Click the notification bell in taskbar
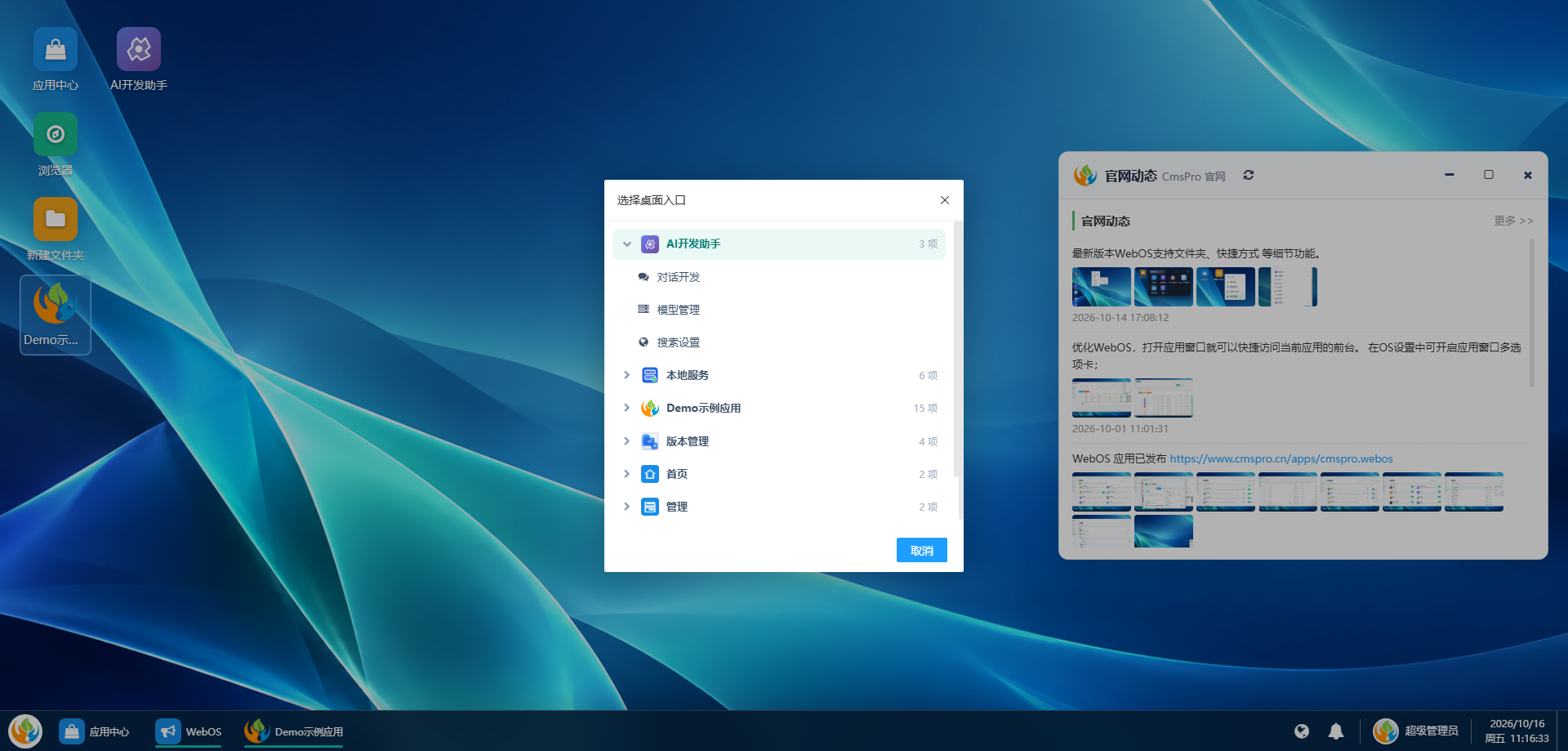The height and width of the screenshot is (751, 1568). coord(1336,731)
